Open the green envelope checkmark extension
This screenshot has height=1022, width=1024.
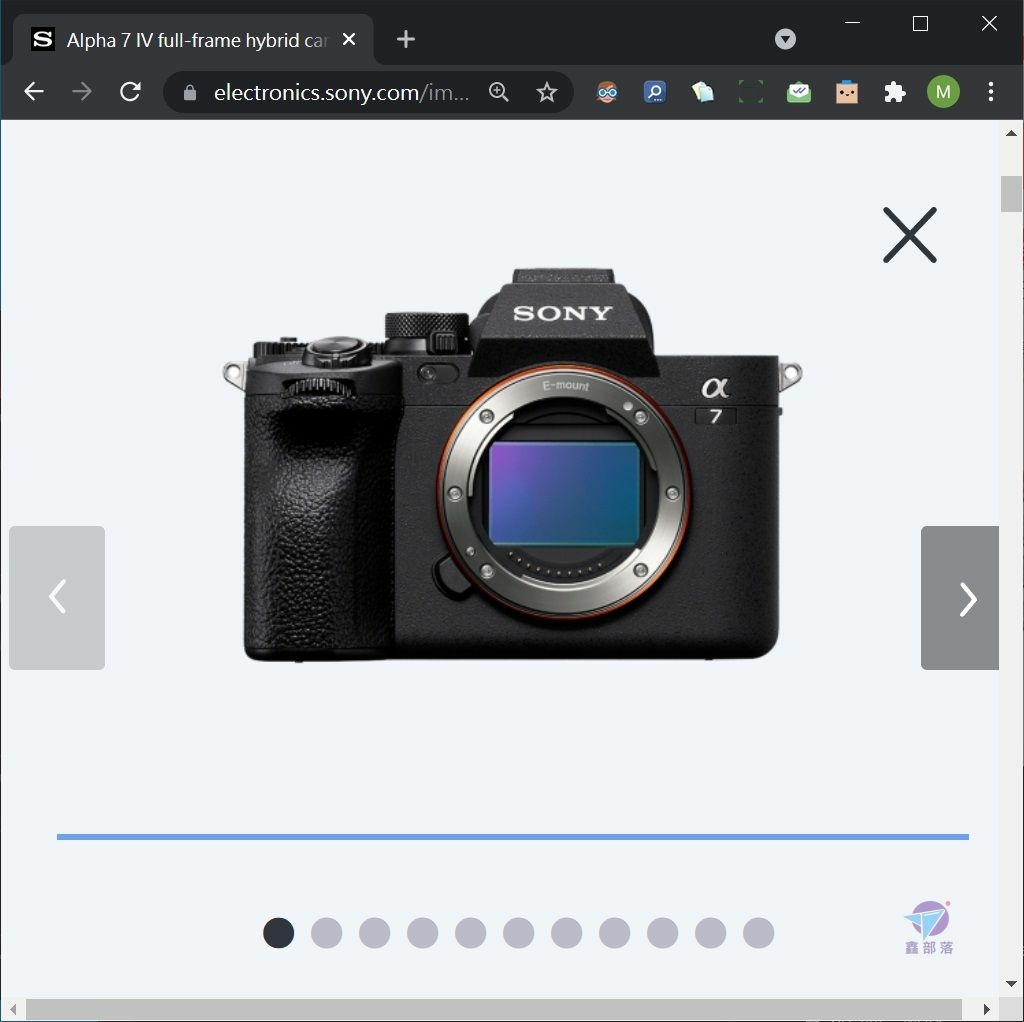click(x=799, y=92)
